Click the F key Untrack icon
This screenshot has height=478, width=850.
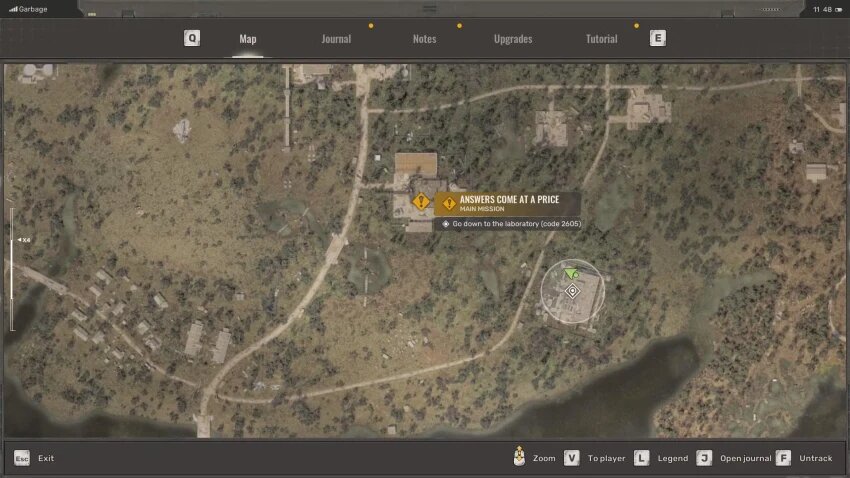pos(783,458)
